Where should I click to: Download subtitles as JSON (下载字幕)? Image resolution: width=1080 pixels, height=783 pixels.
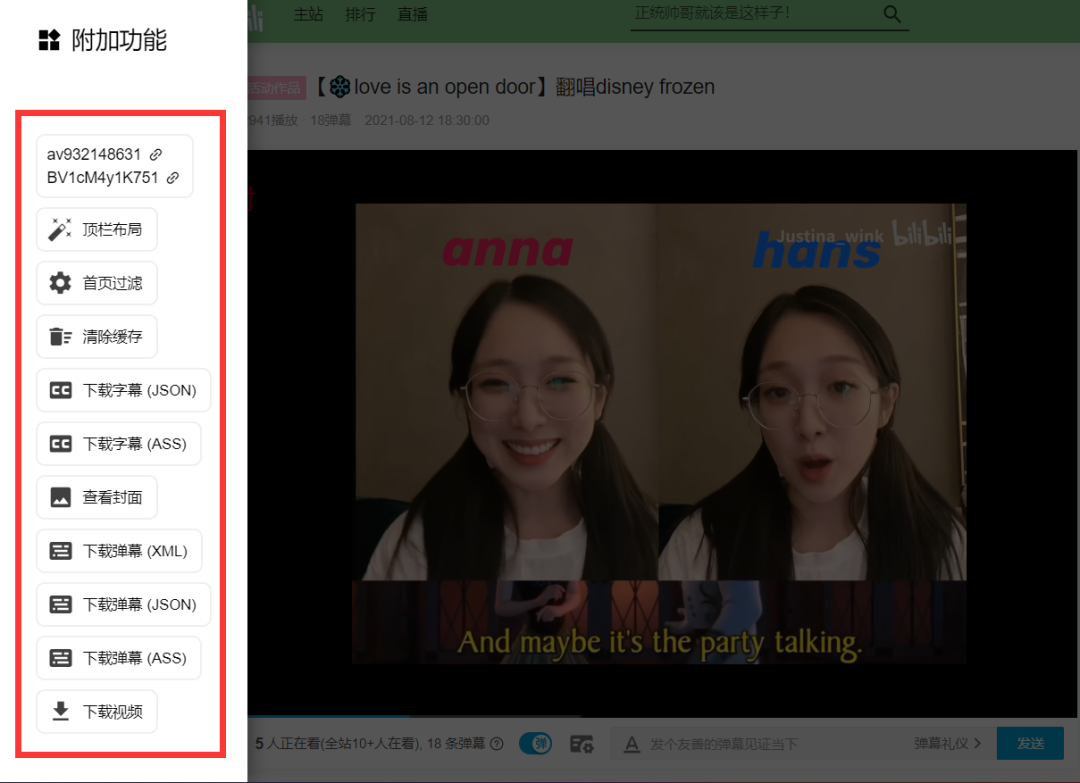coord(124,390)
